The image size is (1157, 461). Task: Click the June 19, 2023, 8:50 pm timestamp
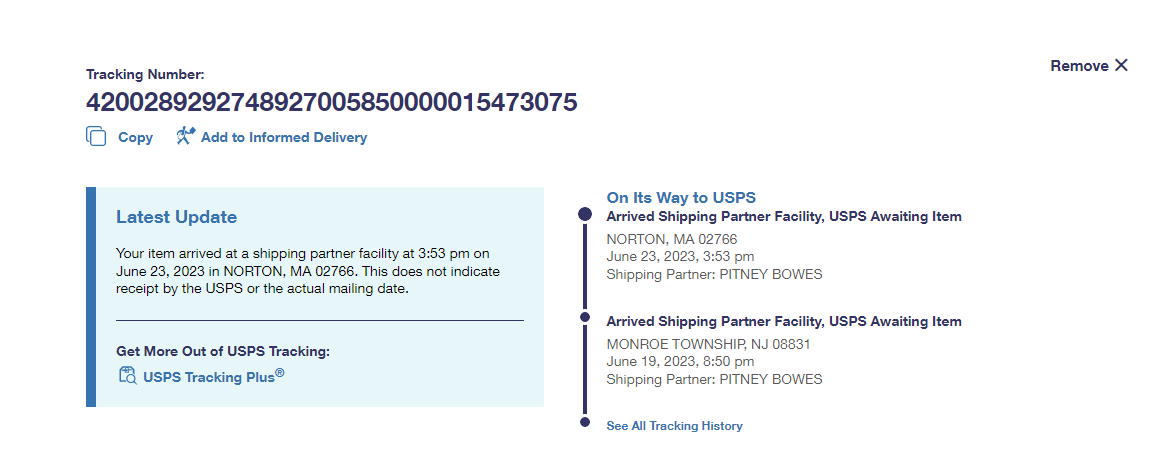click(680, 361)
